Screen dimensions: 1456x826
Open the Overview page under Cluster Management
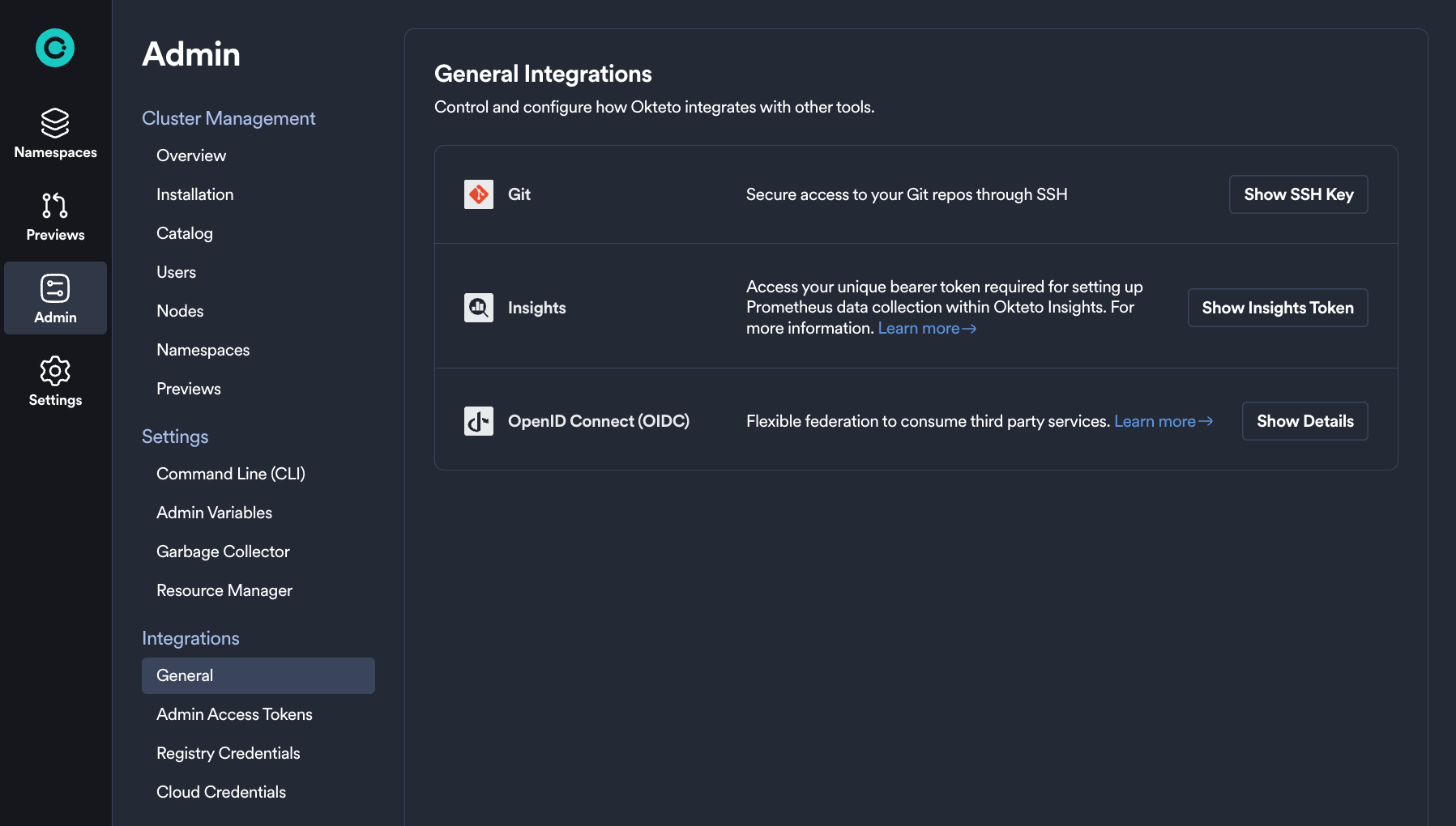tap(191, 155)
